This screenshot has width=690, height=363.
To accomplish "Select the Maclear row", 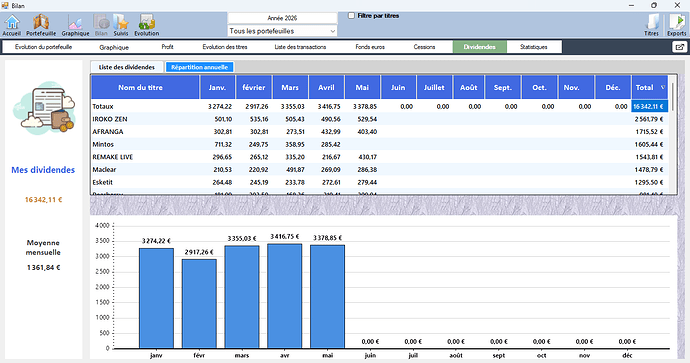I will 379,169.
